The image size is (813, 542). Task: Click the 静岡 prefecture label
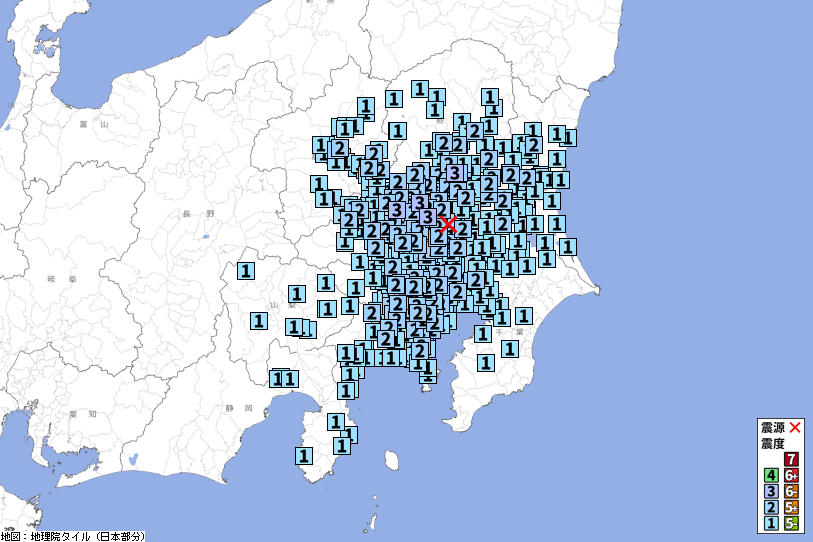(239, 408)
